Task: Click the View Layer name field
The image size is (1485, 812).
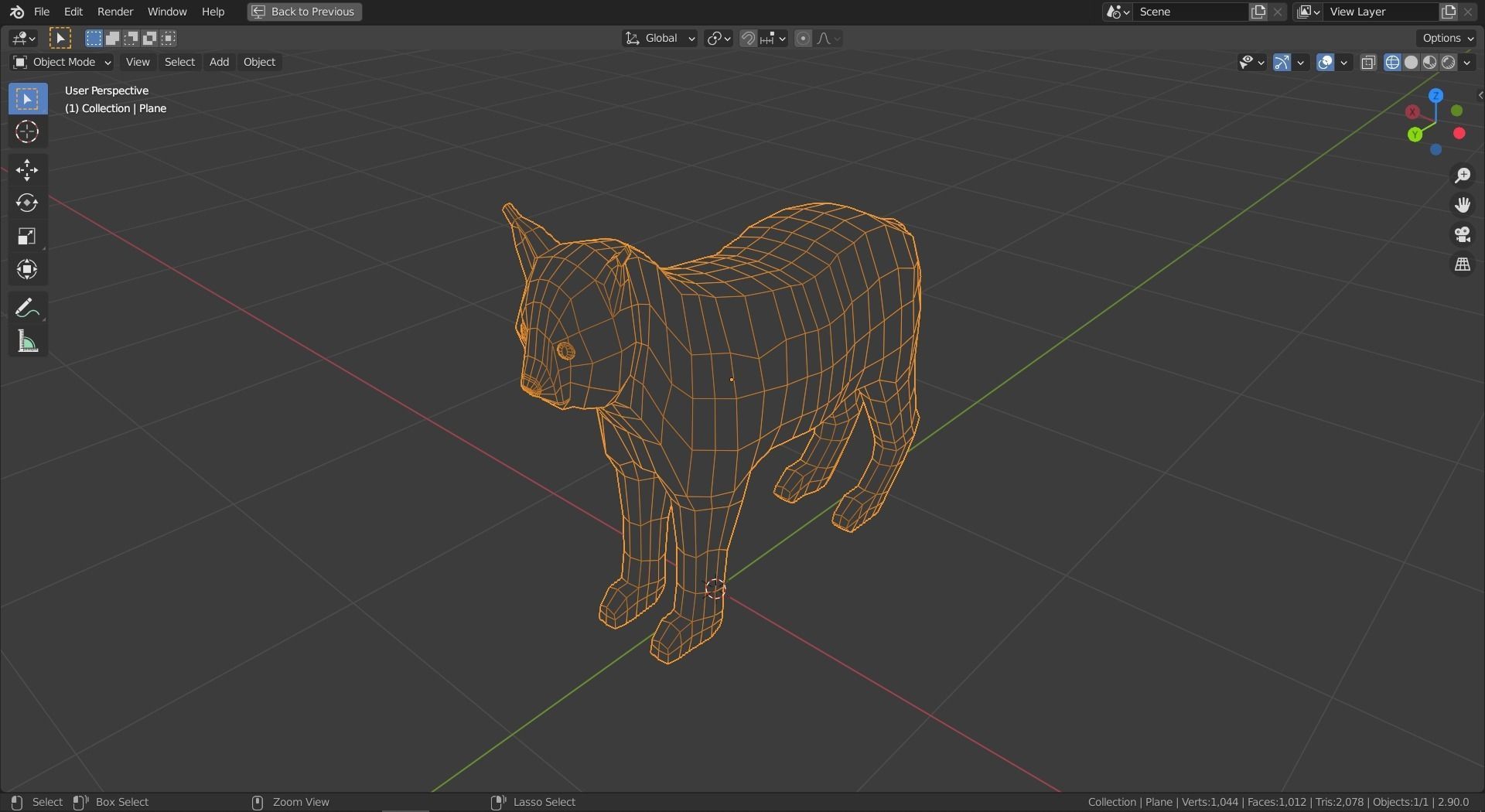Action: click(1381, 12)
